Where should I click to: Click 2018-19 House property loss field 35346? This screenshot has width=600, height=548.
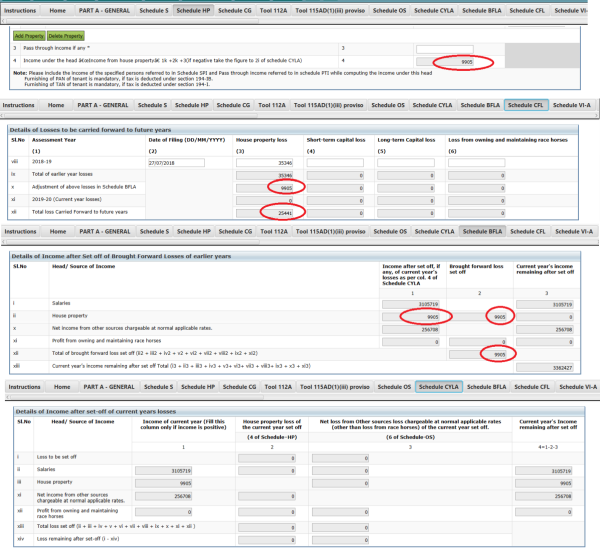pos(264,163)
